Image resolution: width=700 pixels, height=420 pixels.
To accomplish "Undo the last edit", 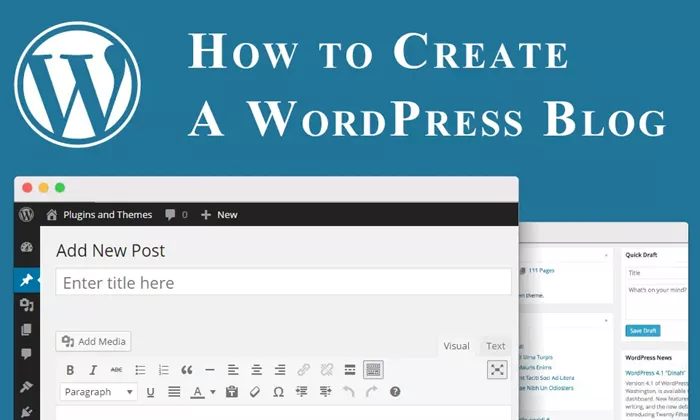I will point(348,392).
